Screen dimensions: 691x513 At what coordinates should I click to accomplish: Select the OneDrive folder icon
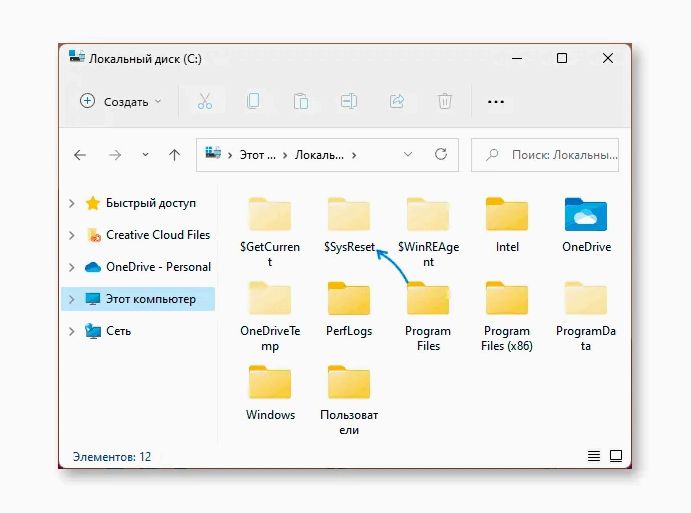coord(586,215)
